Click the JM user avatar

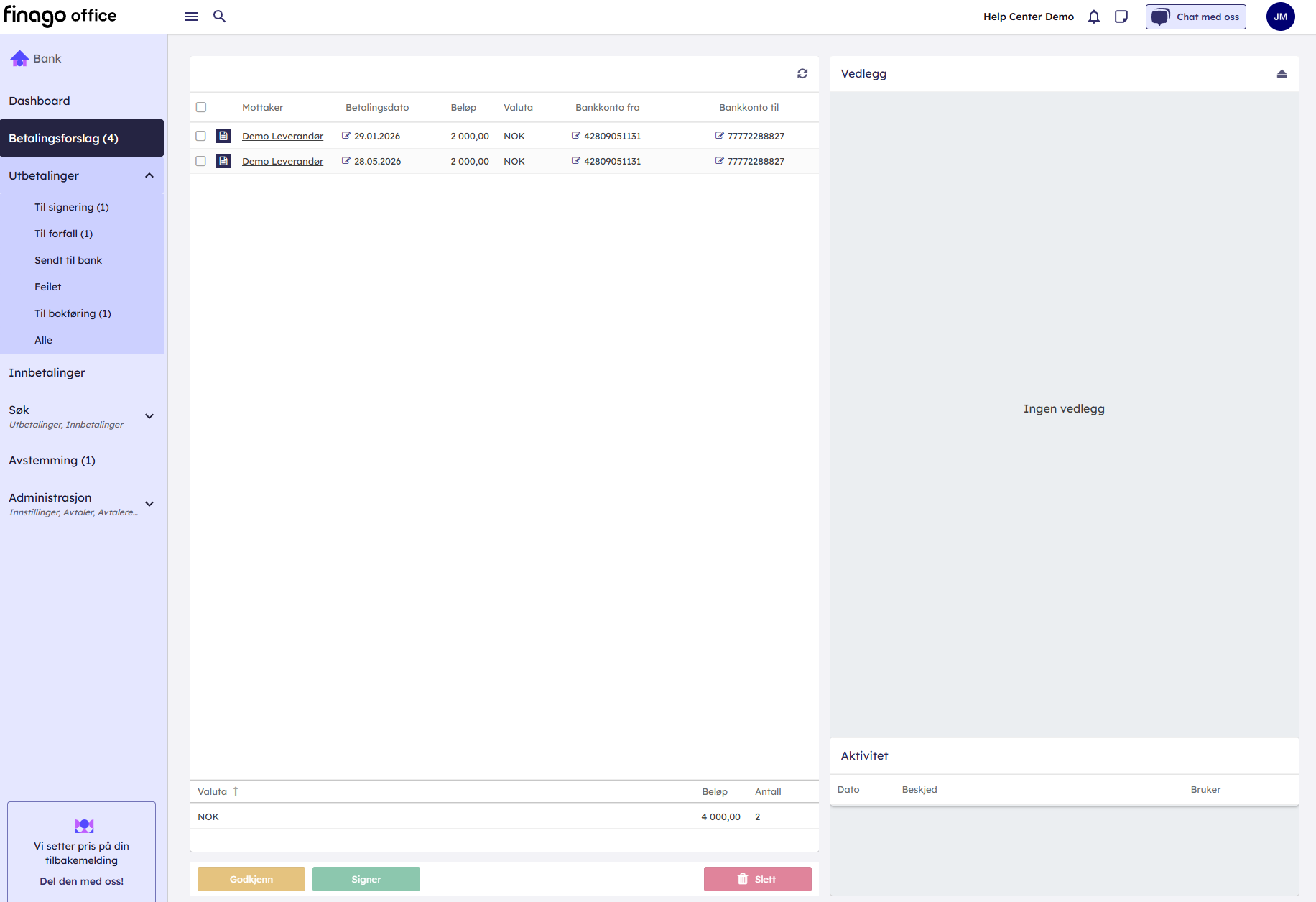1280,17
